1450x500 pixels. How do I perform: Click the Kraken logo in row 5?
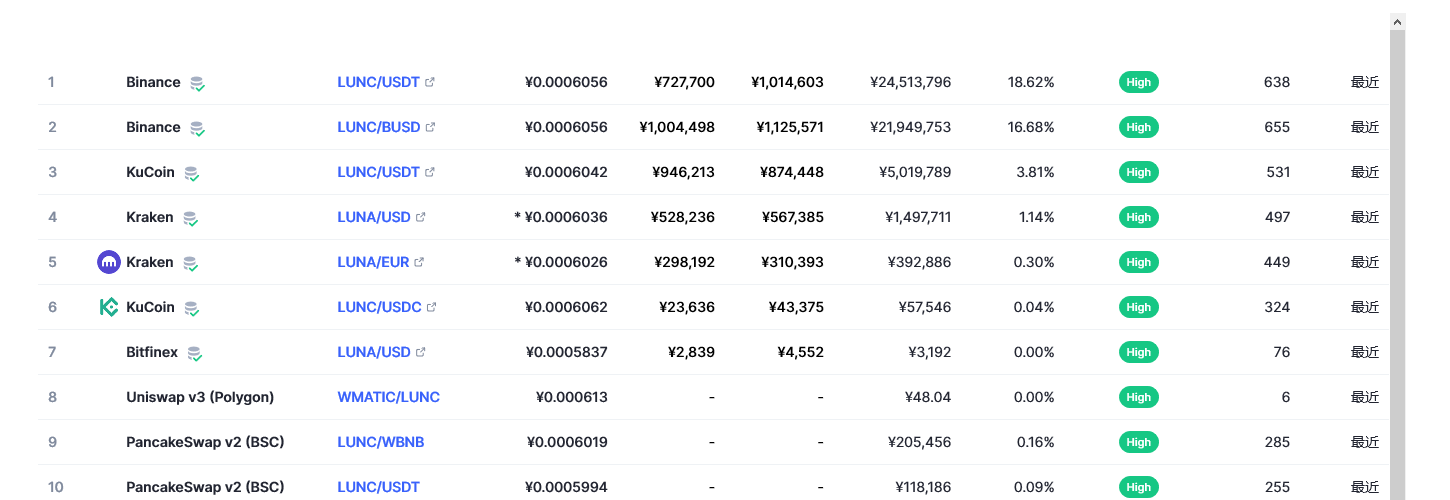pos(109,262)
